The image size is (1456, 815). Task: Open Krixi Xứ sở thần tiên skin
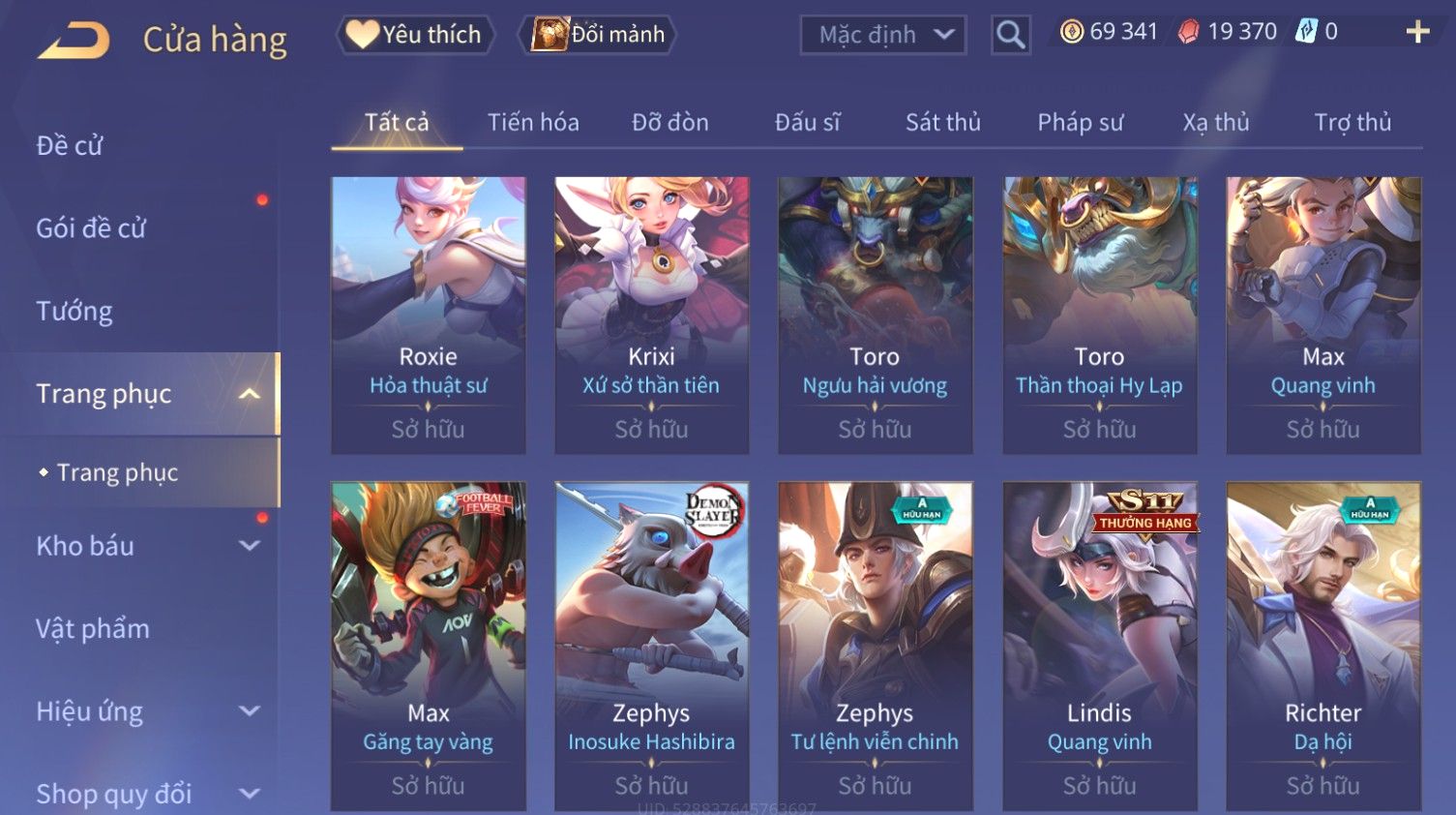(x=651, y=316)
